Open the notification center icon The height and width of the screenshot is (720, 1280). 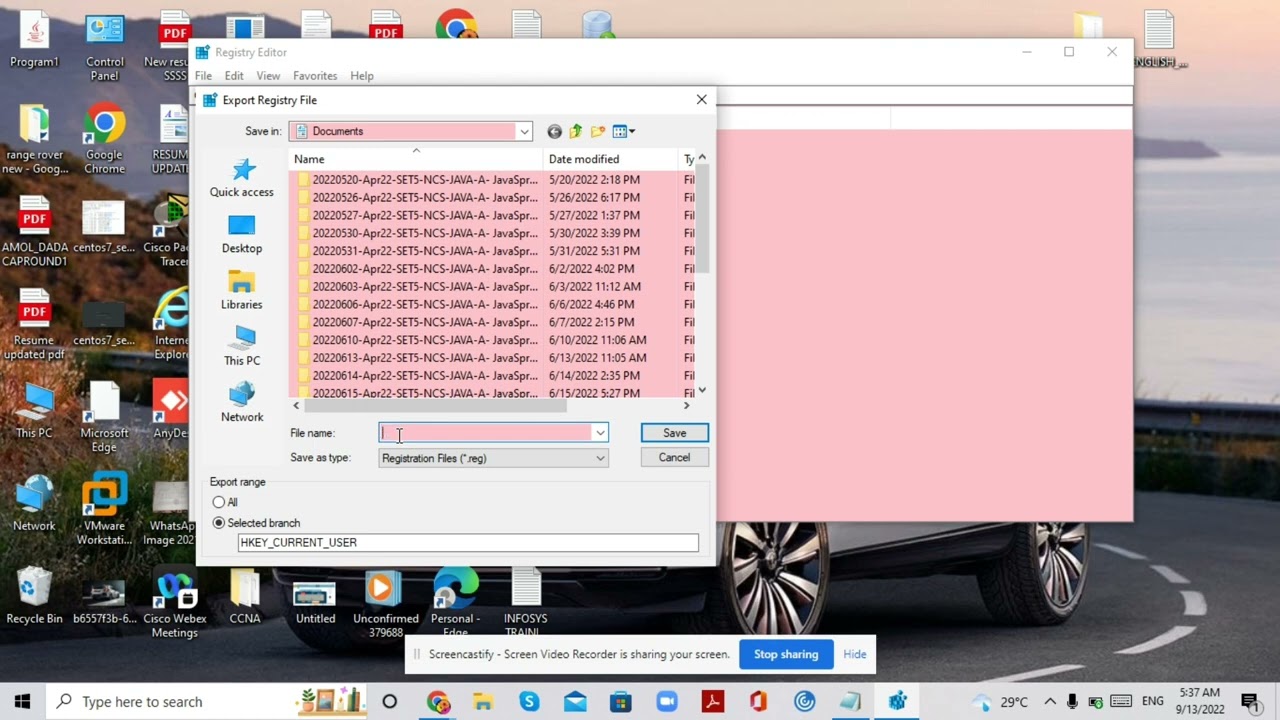(x=1249, y=701)
